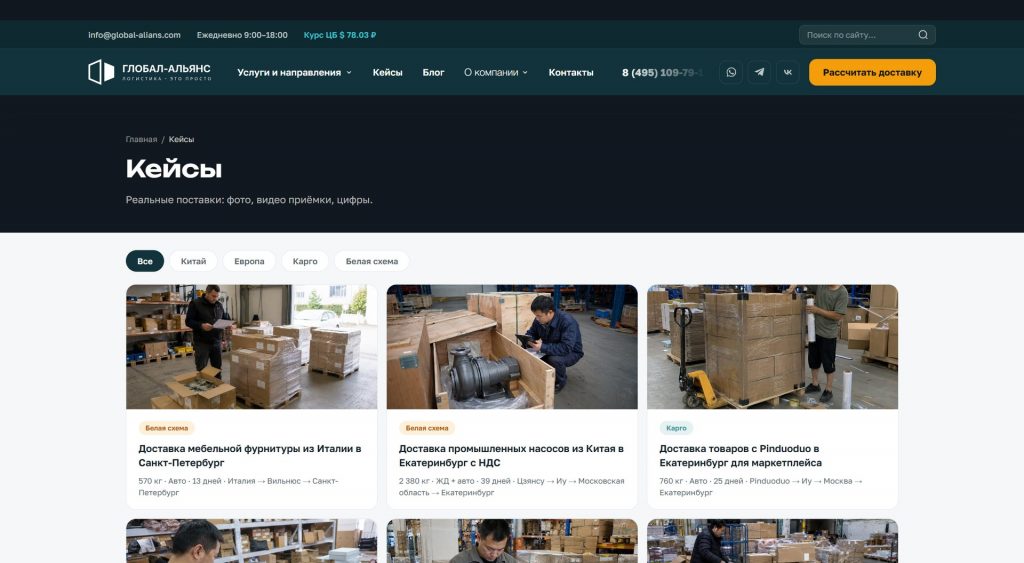
Task: Open the Блог menu item
Action: pyautogui.click(x=433, y=72)
